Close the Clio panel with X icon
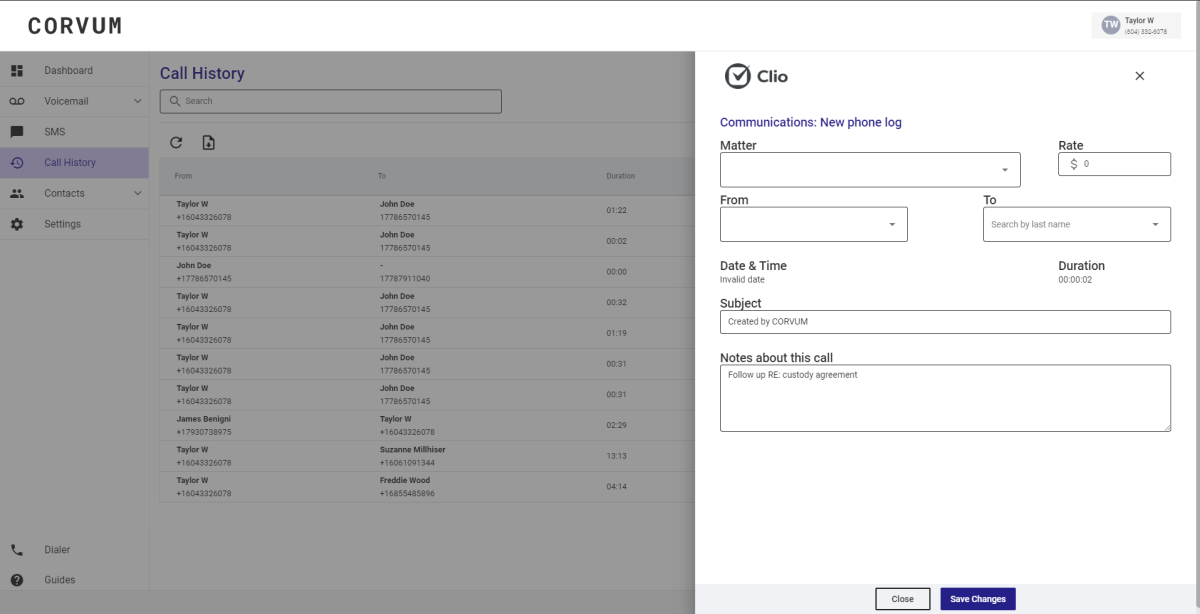 tap(1139, 76)
